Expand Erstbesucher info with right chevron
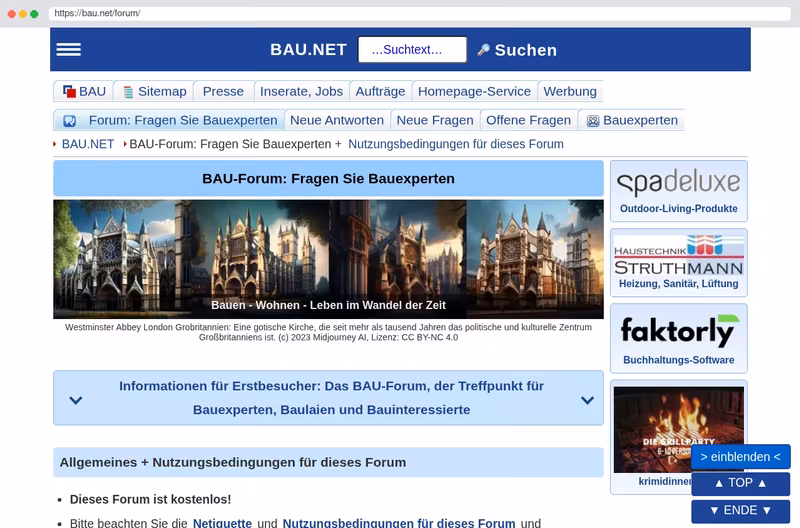This screenshot has height=528, width=800. click(x=587, y=400)
